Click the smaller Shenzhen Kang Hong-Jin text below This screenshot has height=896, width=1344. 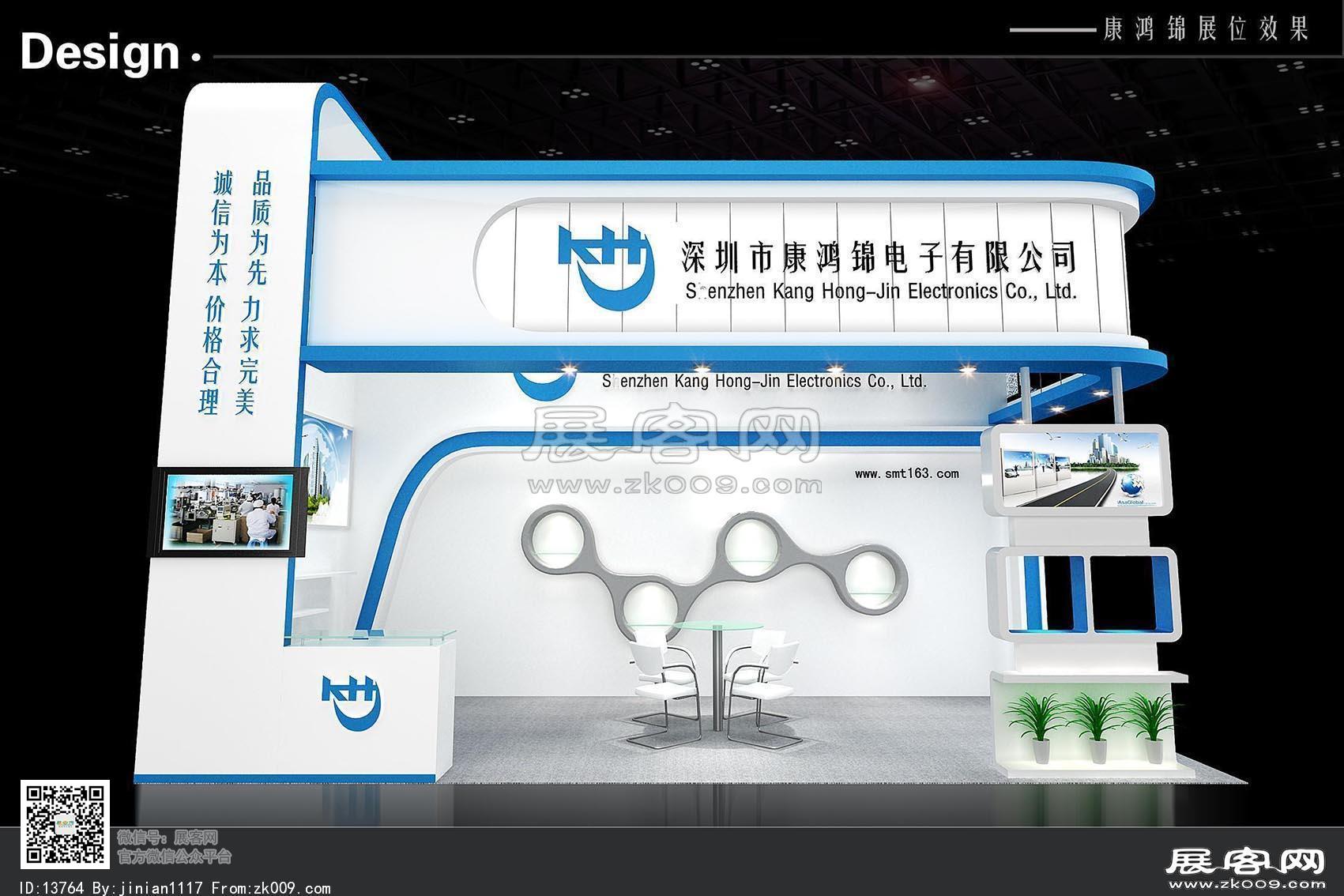(x=763, y=381)
